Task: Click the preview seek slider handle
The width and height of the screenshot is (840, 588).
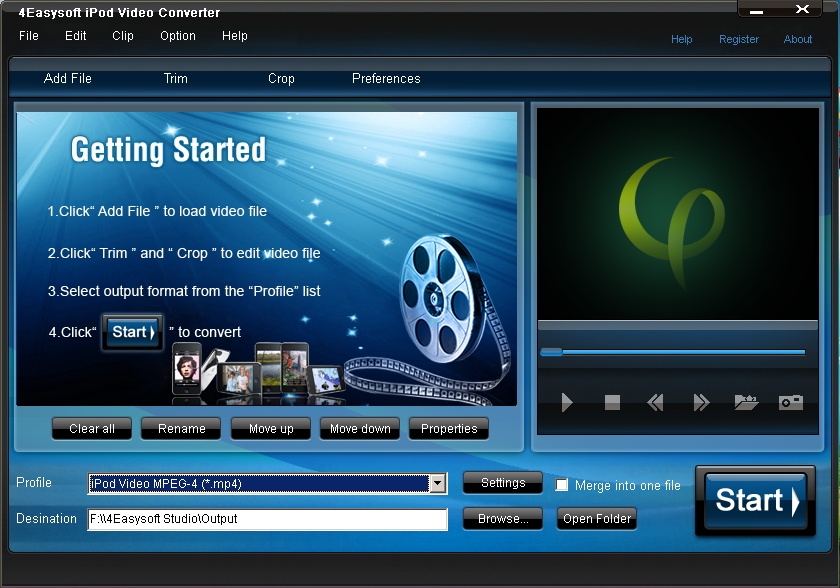Action: [551, 352]
